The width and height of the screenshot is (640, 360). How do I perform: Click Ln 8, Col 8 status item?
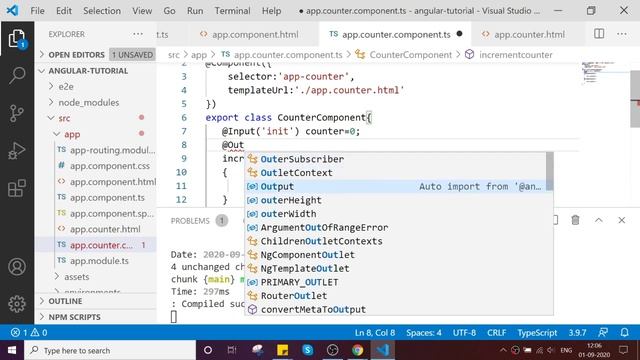[375, 333]
